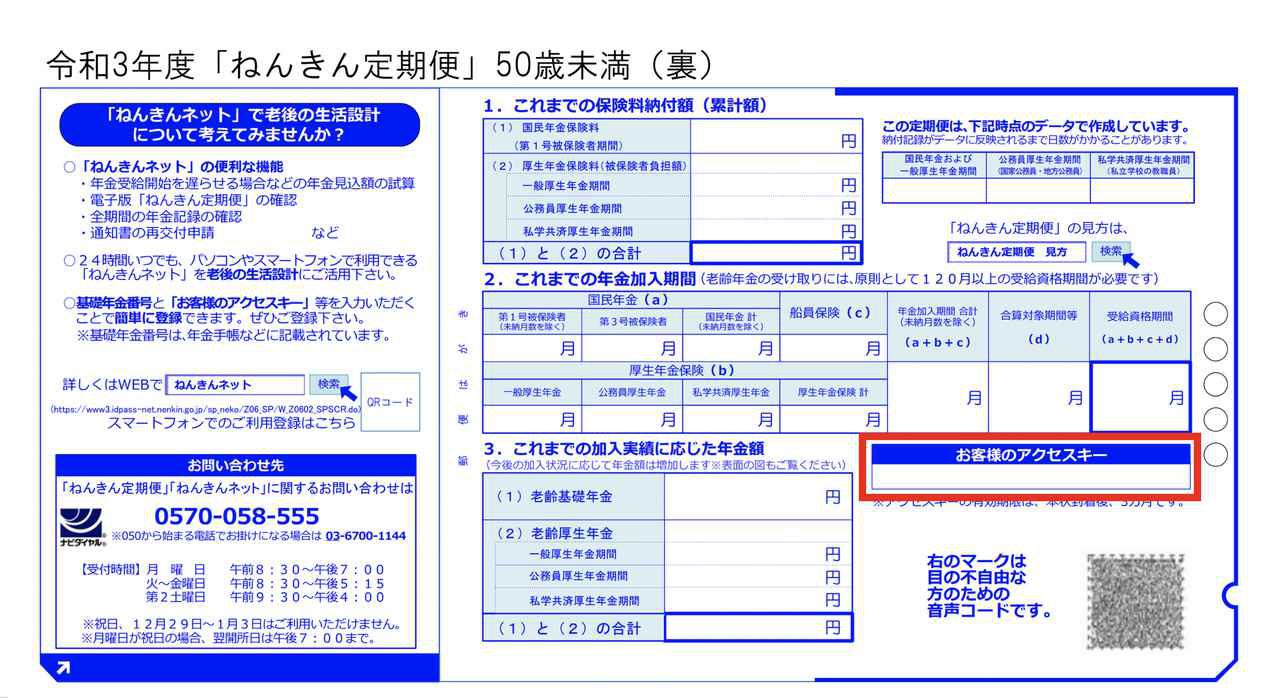Image resolution: width=1280 pixels, height=698 pixels.
Task: Click phone number 03-6700-1144
Action: tap(365, 536)
